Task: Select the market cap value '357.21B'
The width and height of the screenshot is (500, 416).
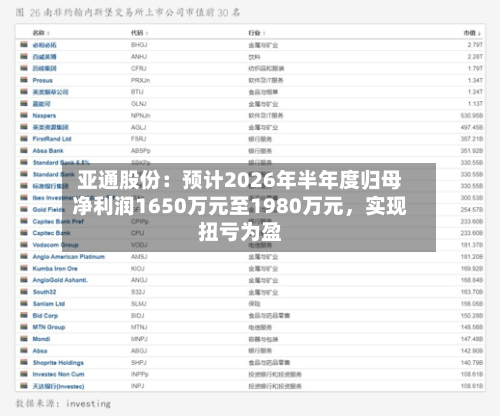Action: pyautogui.click(x=472, y=139)
